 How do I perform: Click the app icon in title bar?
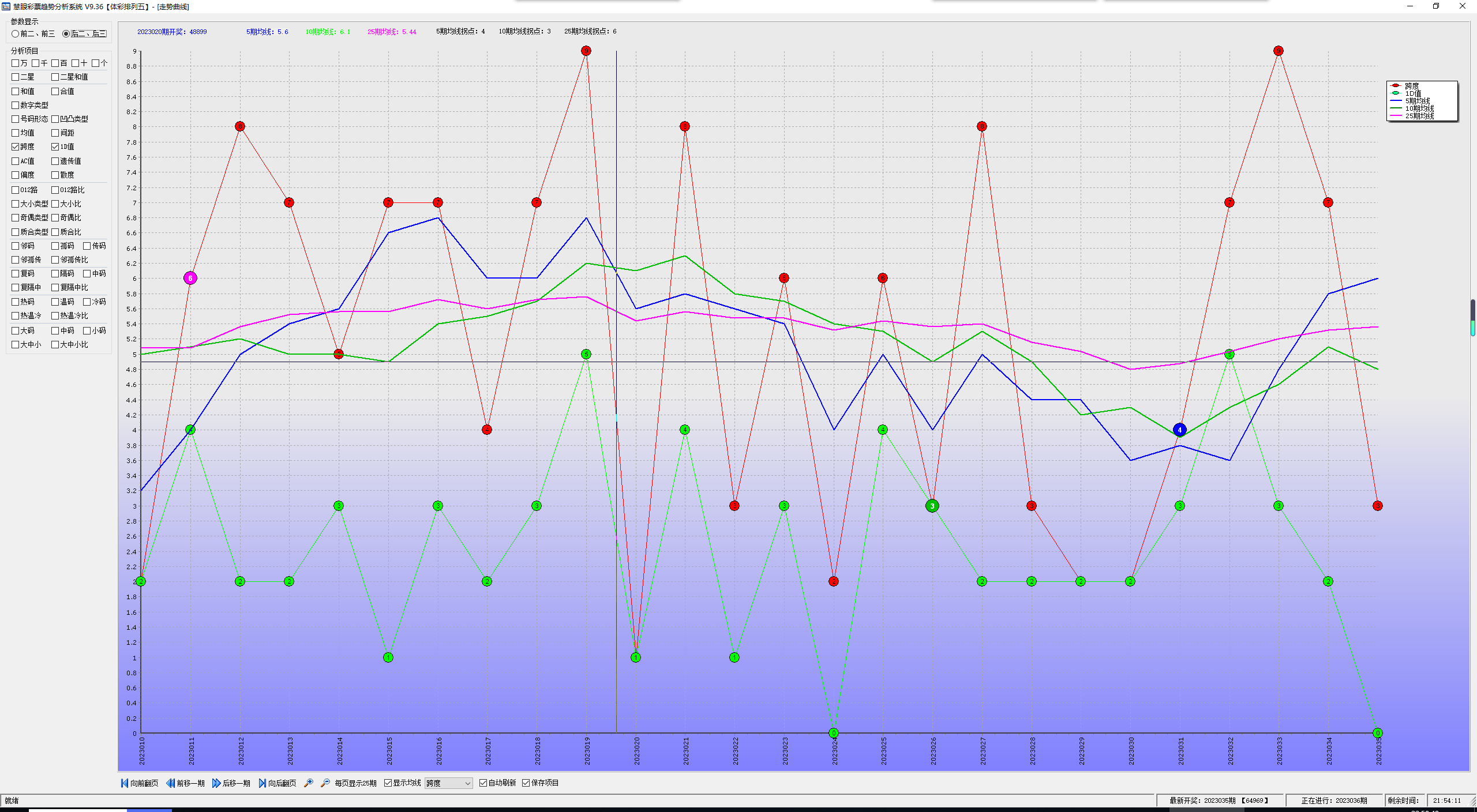[x=6, y=6]
